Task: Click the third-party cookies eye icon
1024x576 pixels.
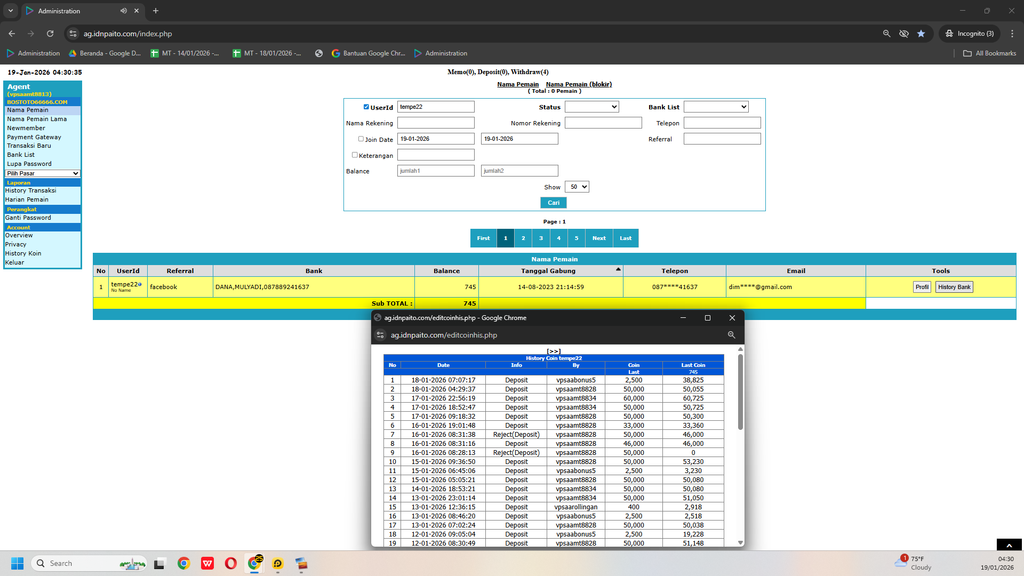Action: click(x=904, y=33)
